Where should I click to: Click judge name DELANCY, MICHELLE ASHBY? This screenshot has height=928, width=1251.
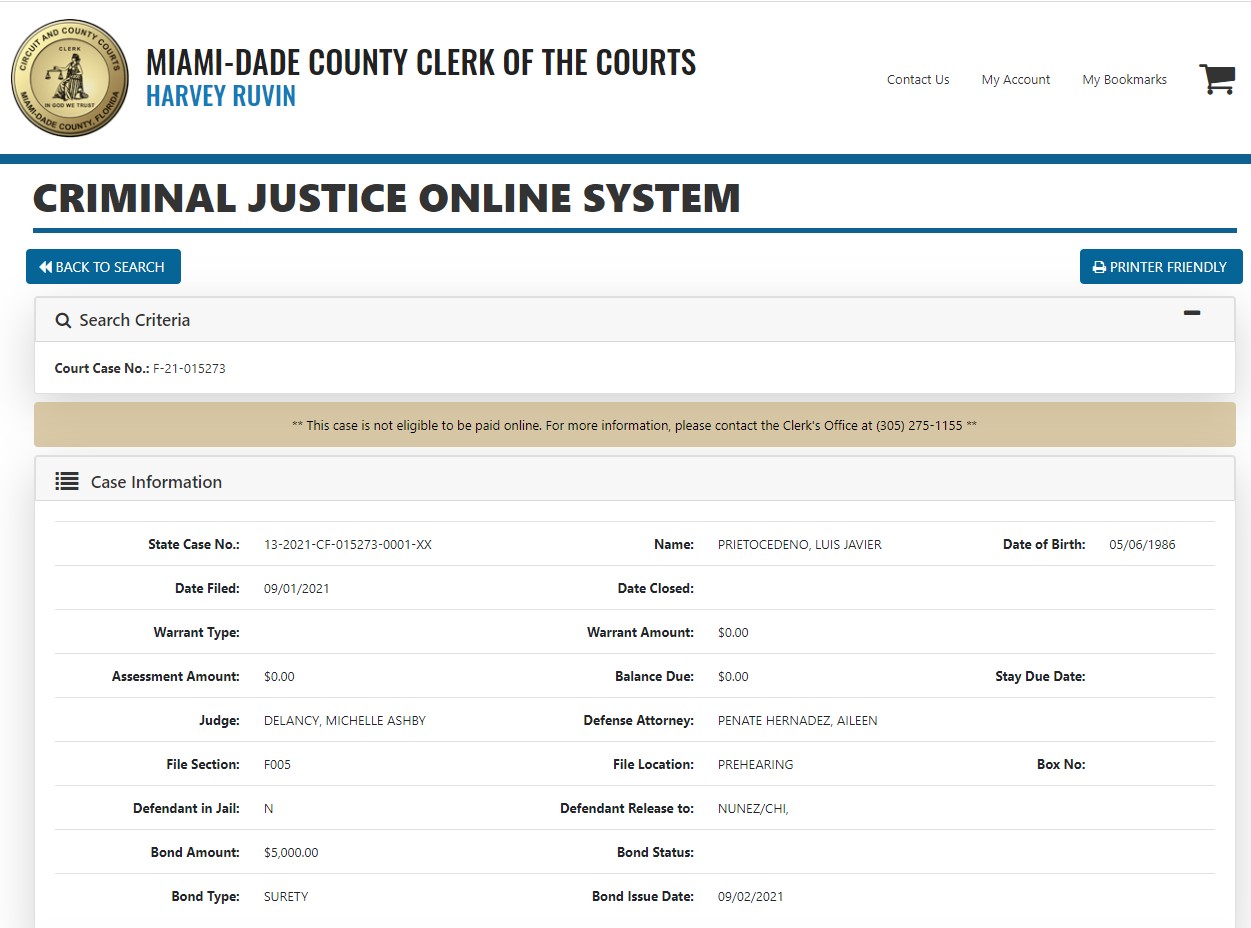(x=344, y=721)
